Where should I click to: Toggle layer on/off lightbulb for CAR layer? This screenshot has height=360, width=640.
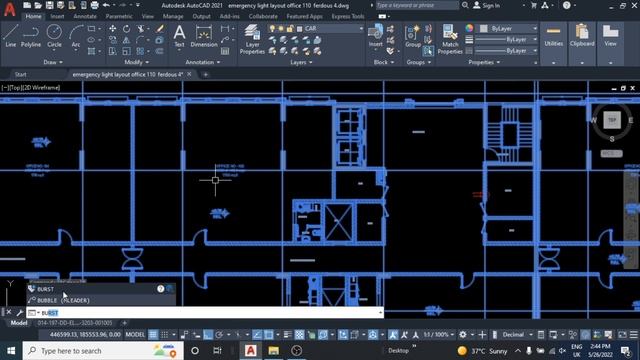[x=272, y=29]
